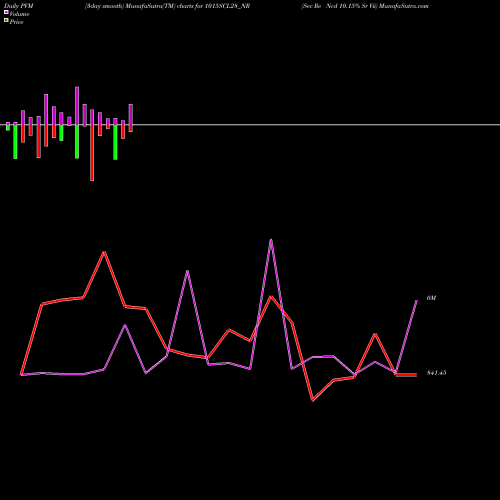Click the 'Daily PVM' title text
This screenshot has width=500, height=500.
(19, 6)
